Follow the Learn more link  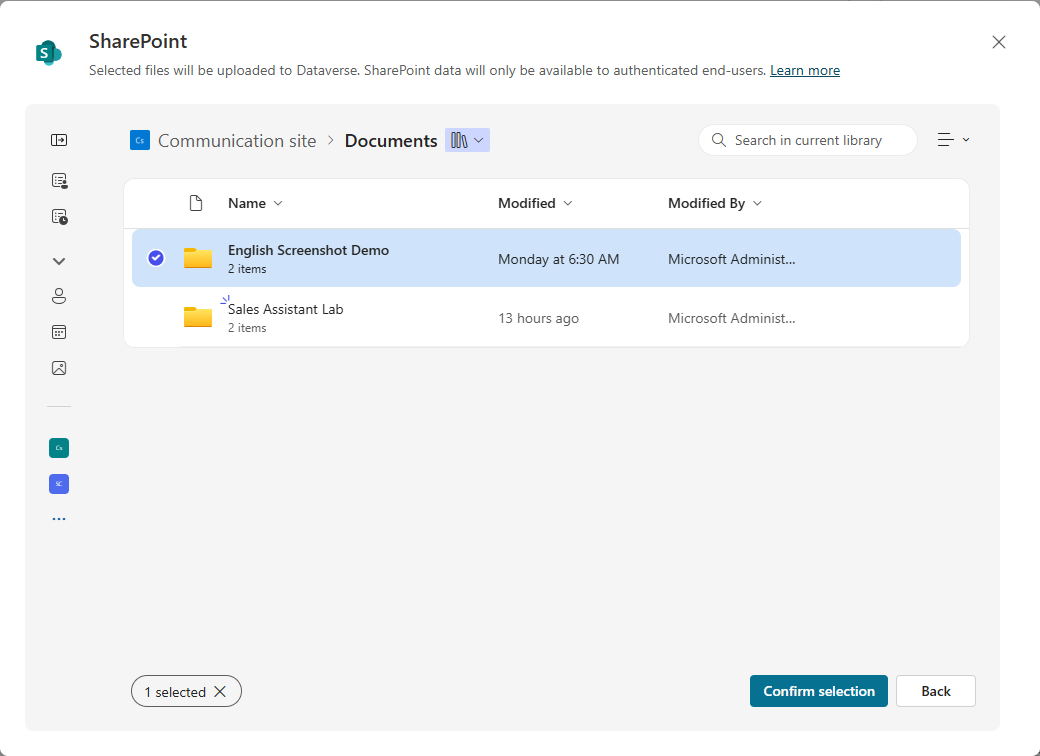pyautogui.click(x=805, y=70)
